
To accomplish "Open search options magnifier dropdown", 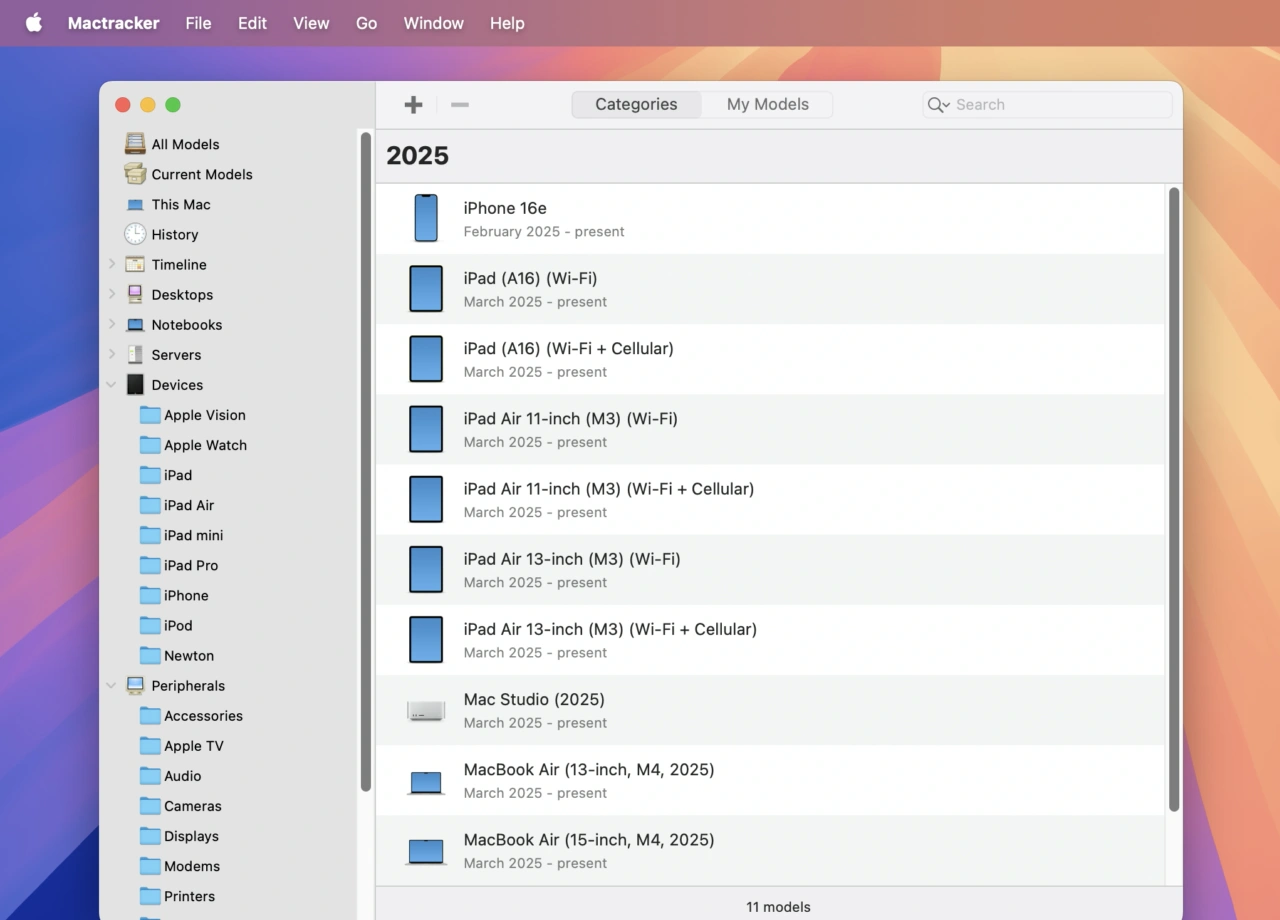I will [938, 105].
